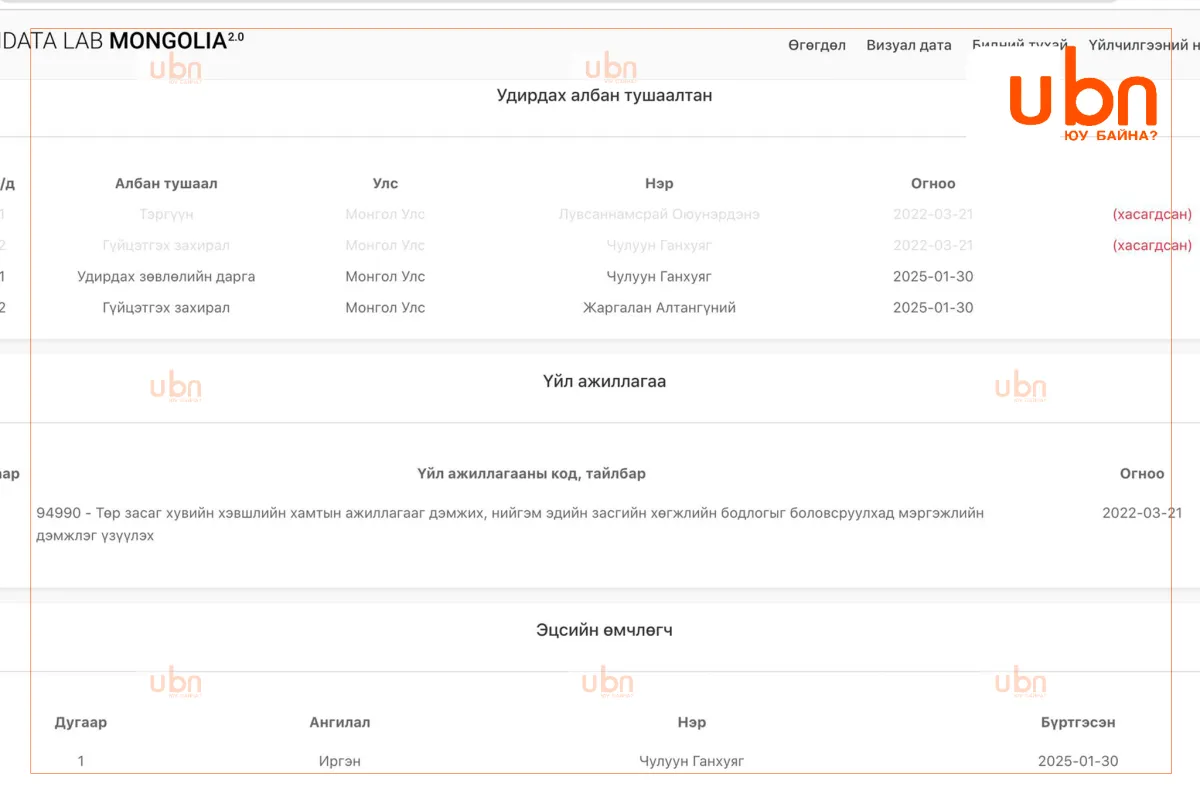Select the Жаргалан Алтангүний name cell

(x=659, y=307)
